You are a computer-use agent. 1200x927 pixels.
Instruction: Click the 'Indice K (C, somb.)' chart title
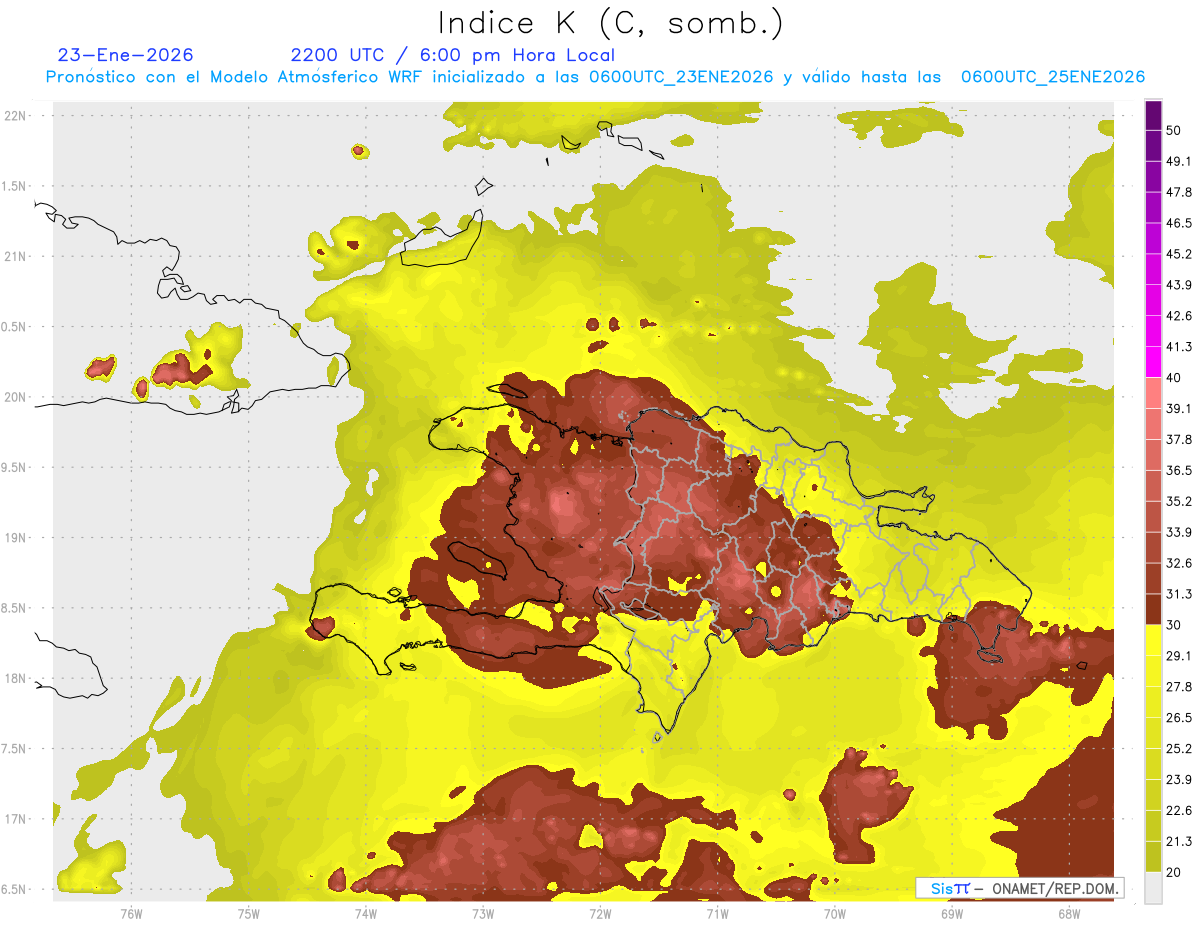pos(611,24)
